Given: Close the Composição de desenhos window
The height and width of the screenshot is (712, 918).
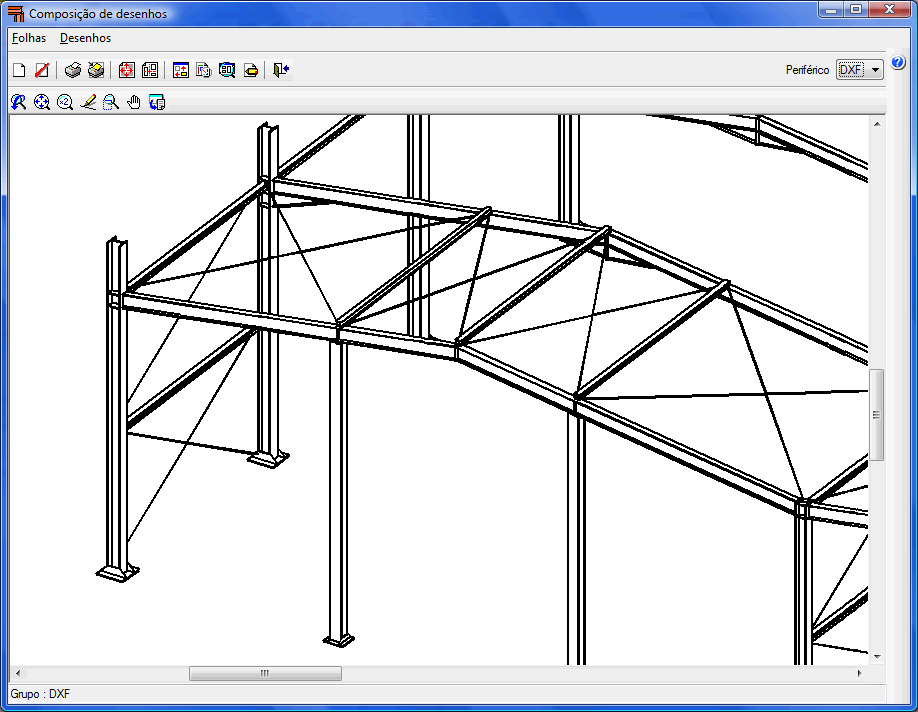Looking at the screenshot, I should tap(889, 9).
